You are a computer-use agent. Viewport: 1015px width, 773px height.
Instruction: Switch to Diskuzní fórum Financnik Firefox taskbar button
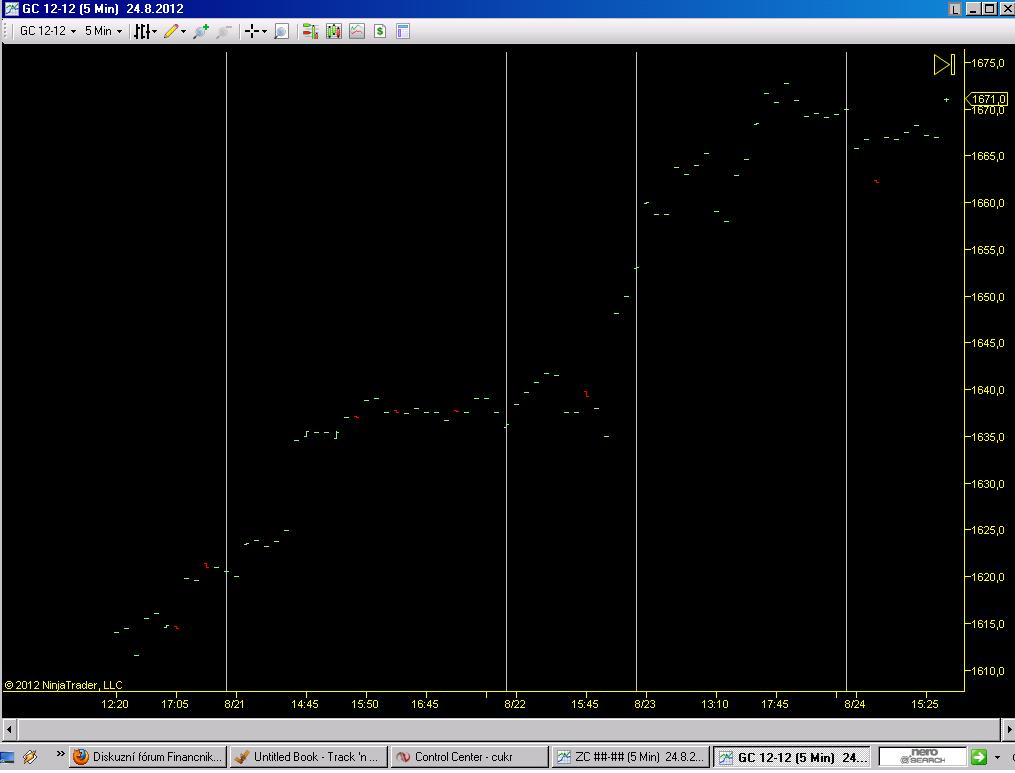(x=148, y=757)
